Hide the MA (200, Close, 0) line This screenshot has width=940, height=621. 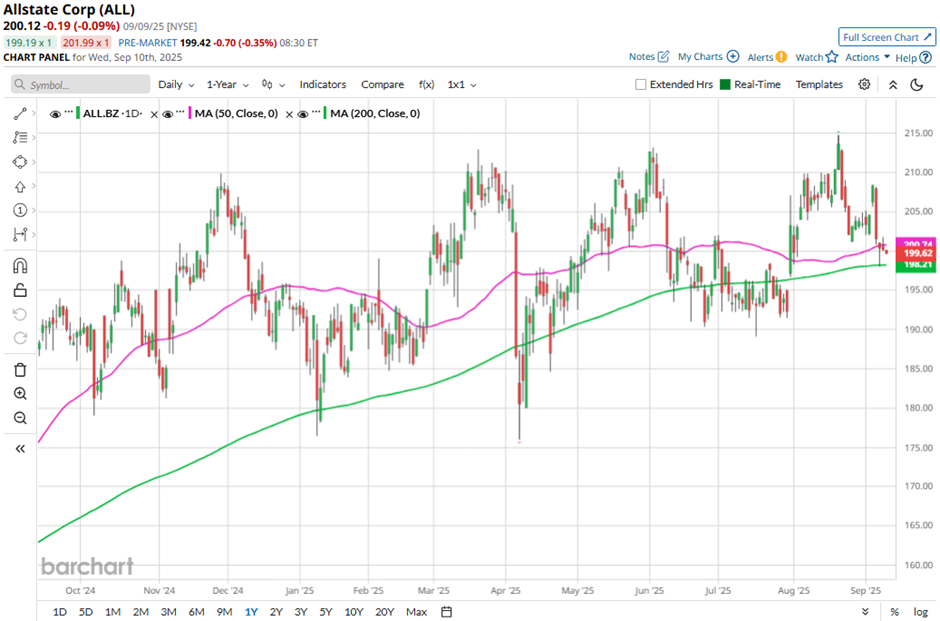tap(303, 114)
